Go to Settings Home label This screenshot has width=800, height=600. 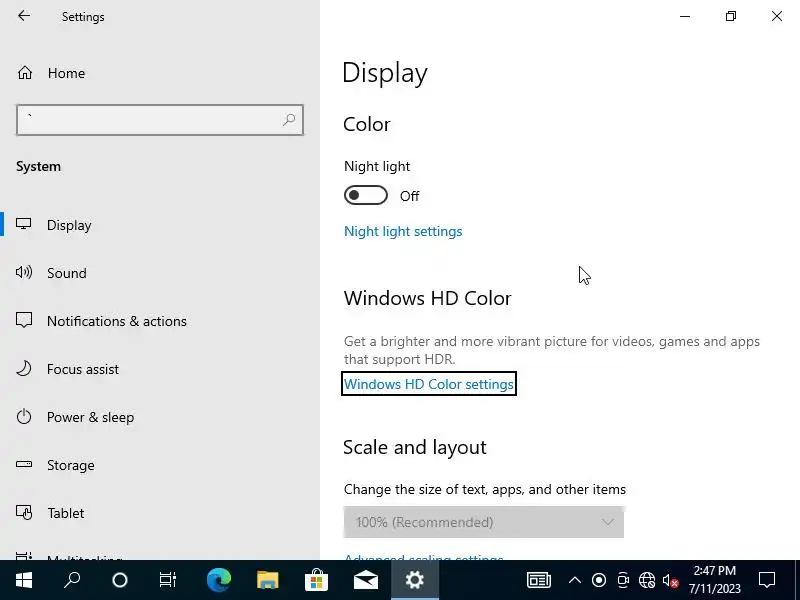(66, 73)
